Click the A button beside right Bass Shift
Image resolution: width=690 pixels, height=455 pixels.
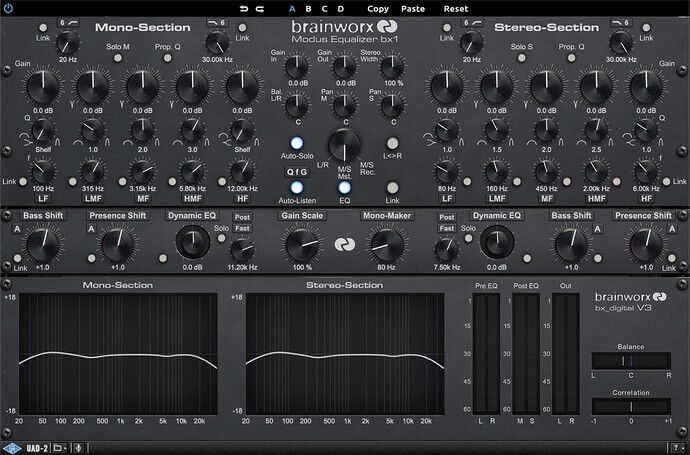pos(598,229)
